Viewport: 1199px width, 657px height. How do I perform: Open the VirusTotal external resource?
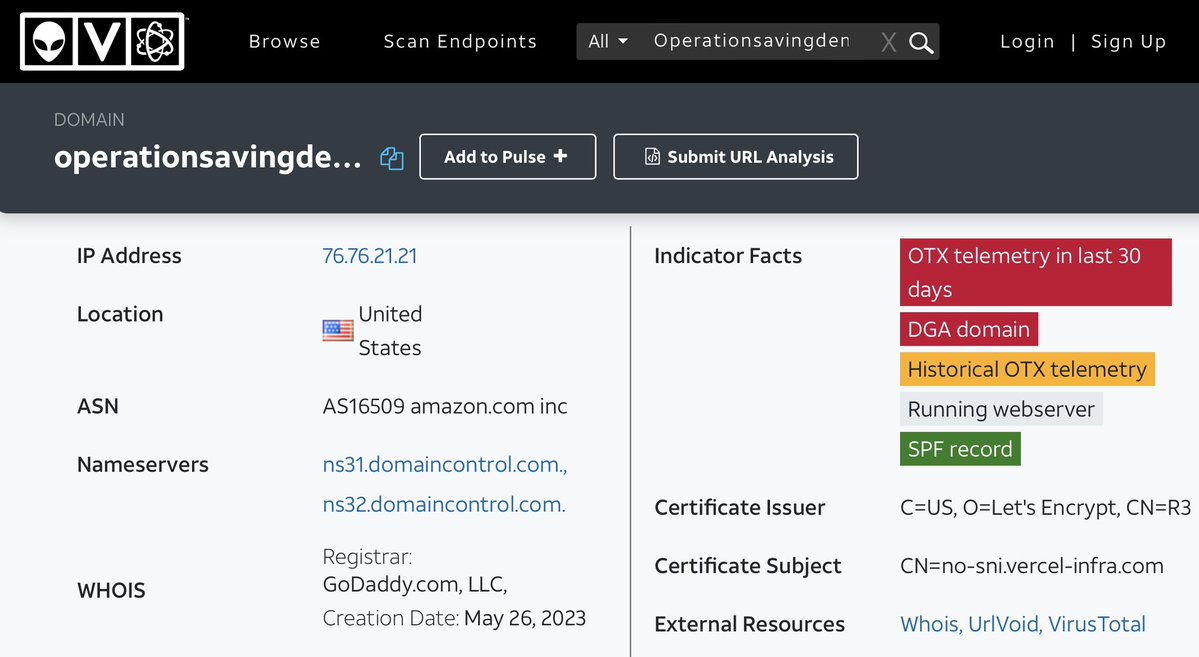pyautogui.click(x=1099, y=624)
